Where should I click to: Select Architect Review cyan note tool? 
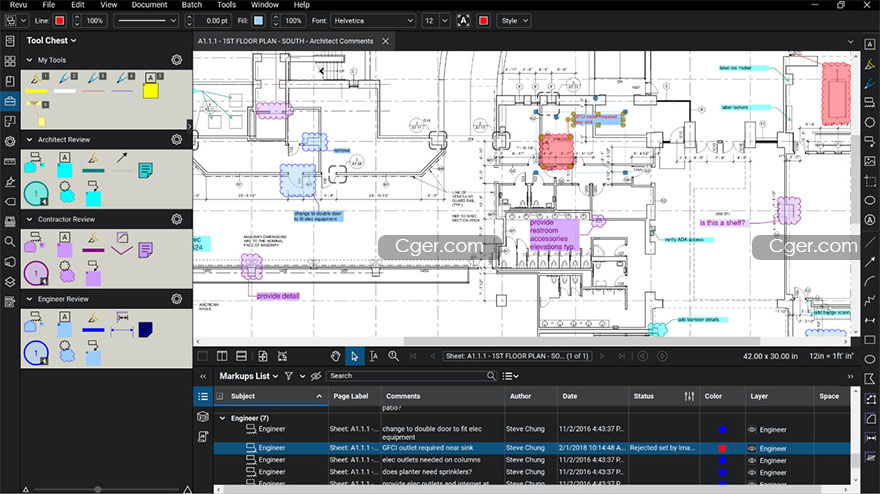point(145,170)
